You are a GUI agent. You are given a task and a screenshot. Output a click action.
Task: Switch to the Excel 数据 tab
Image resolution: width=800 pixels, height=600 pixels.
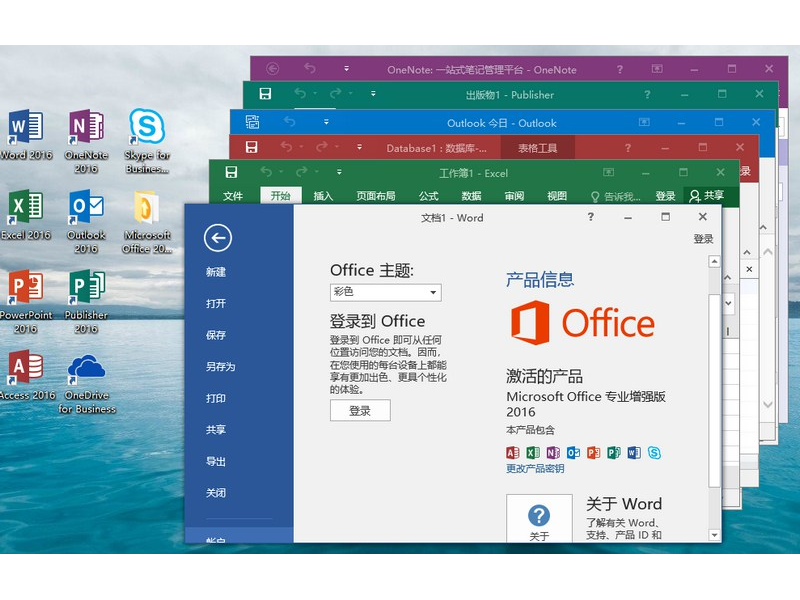[x=471, y=196]
